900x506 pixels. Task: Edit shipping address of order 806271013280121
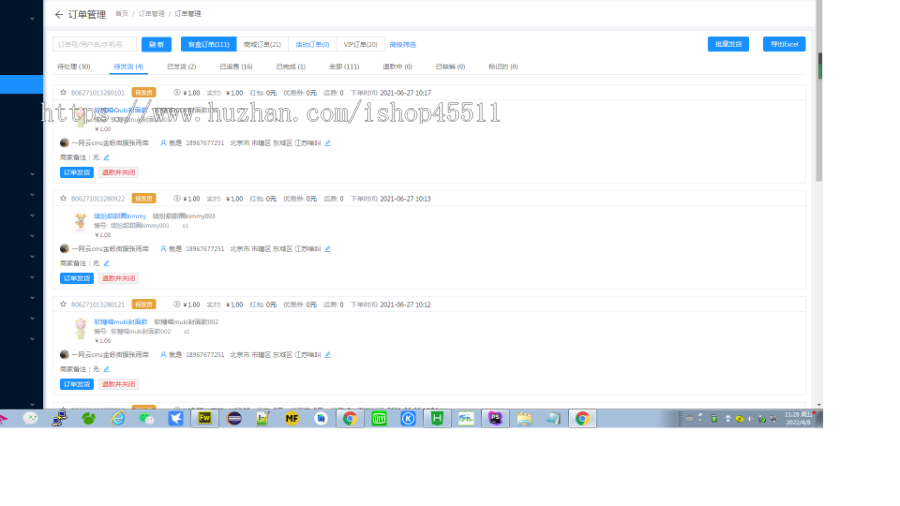pos(328,355)
